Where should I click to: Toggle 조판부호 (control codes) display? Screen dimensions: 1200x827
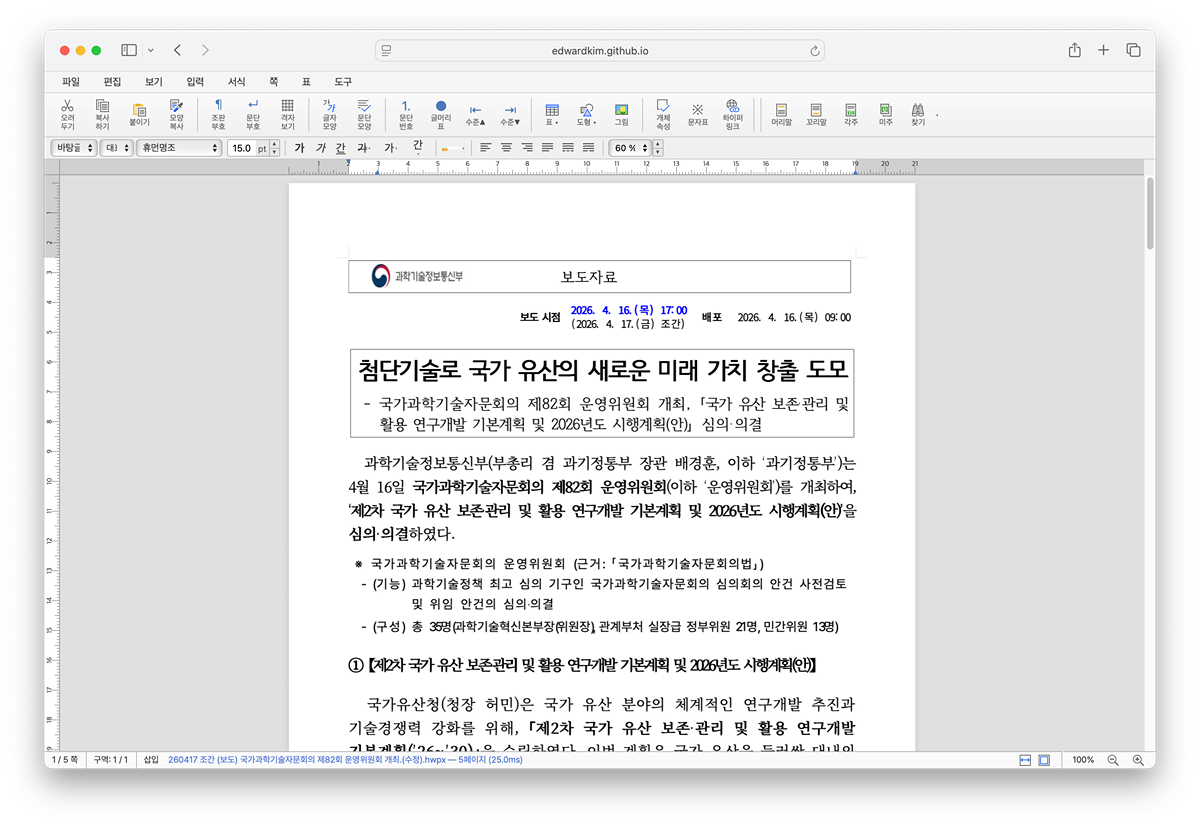click(x=218, y=113)
